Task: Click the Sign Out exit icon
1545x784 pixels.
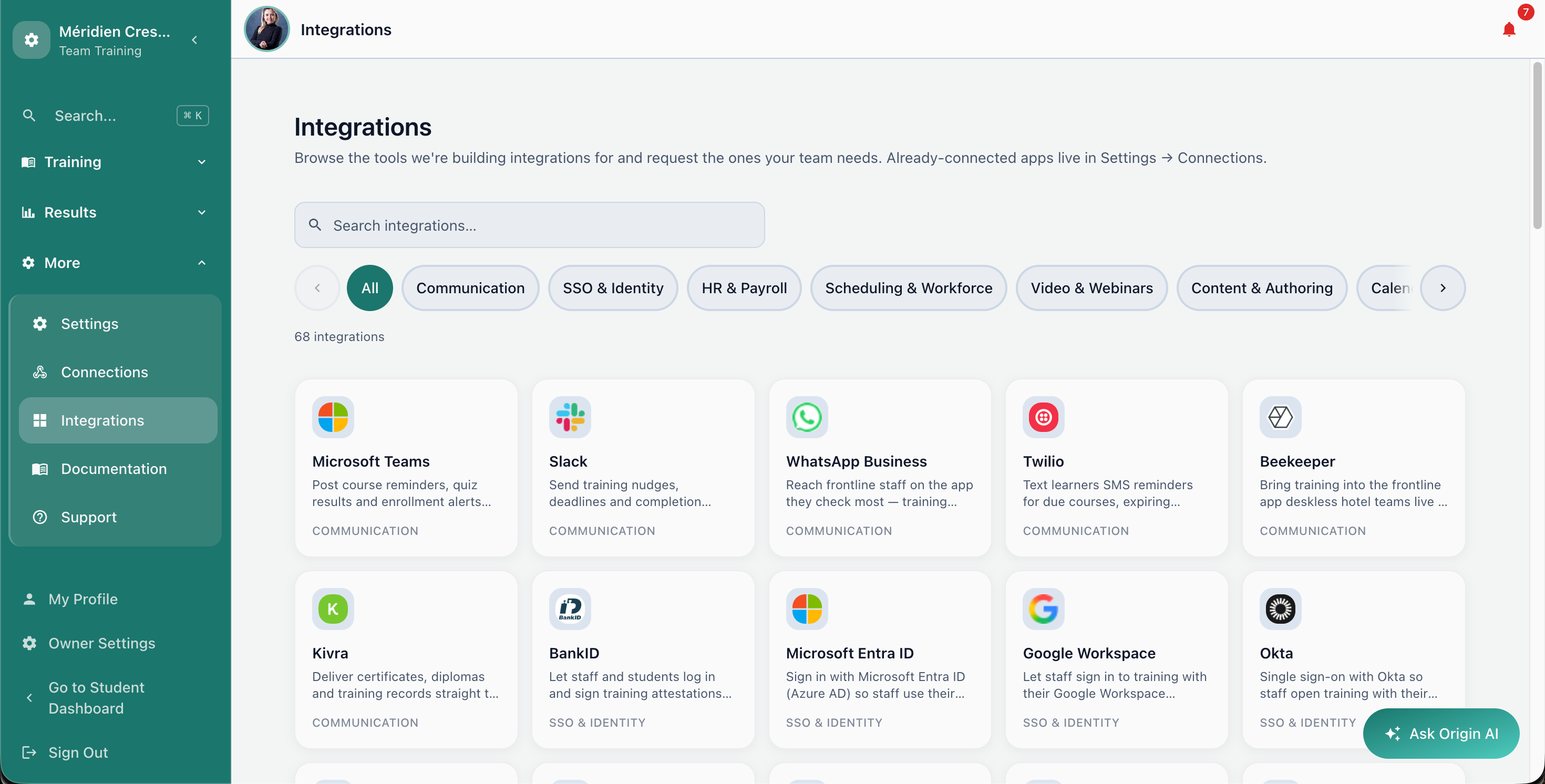Action: click(x=29, y=752)
